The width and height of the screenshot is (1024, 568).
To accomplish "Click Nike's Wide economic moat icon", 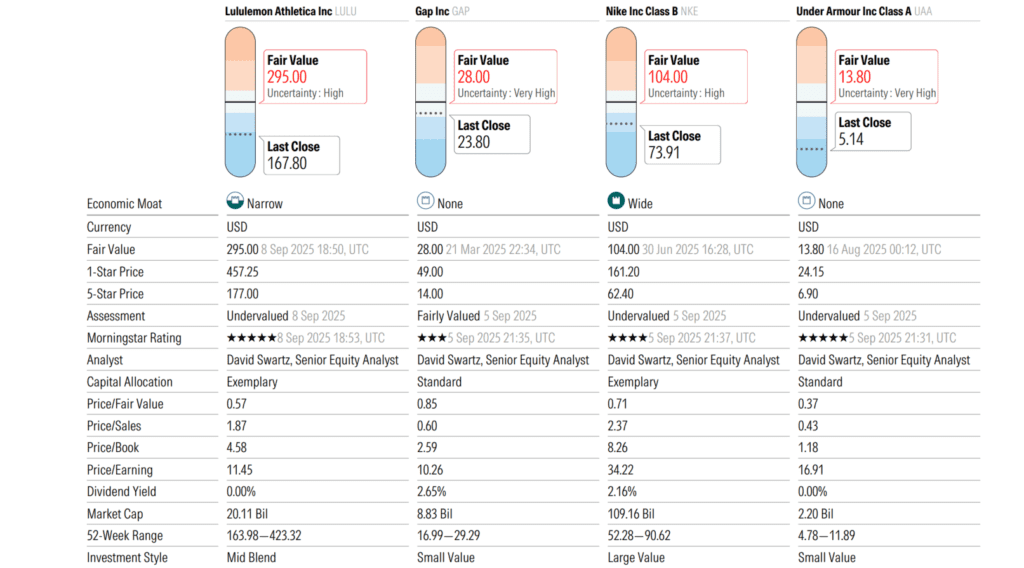I will [x=616, y=202].
